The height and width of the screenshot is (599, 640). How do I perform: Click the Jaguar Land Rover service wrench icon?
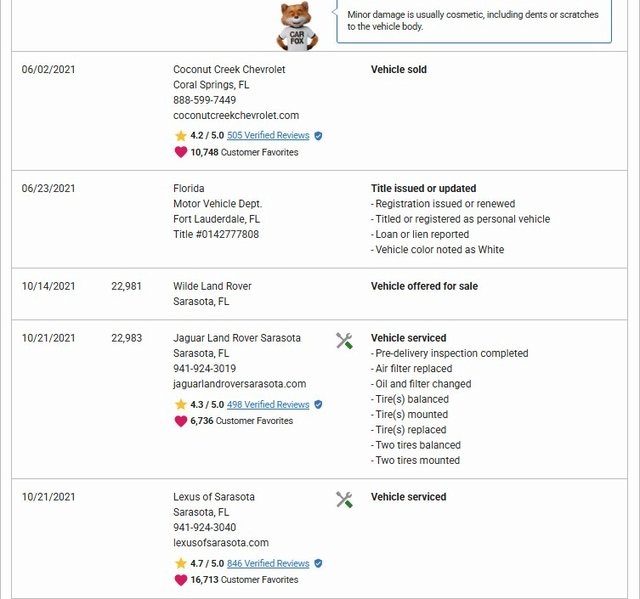344,341
